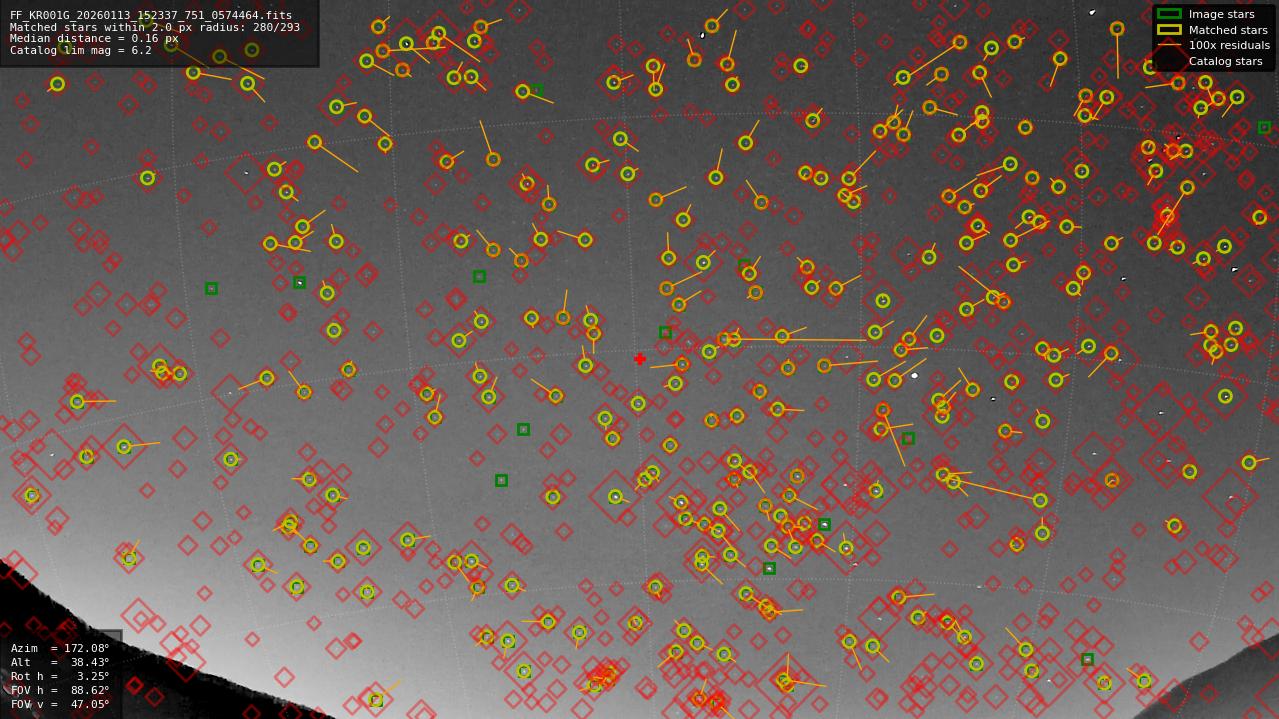The image size is (1279, 719).
Task: Click the 'Image stars' legend label
Action: tap(1221, 15)
